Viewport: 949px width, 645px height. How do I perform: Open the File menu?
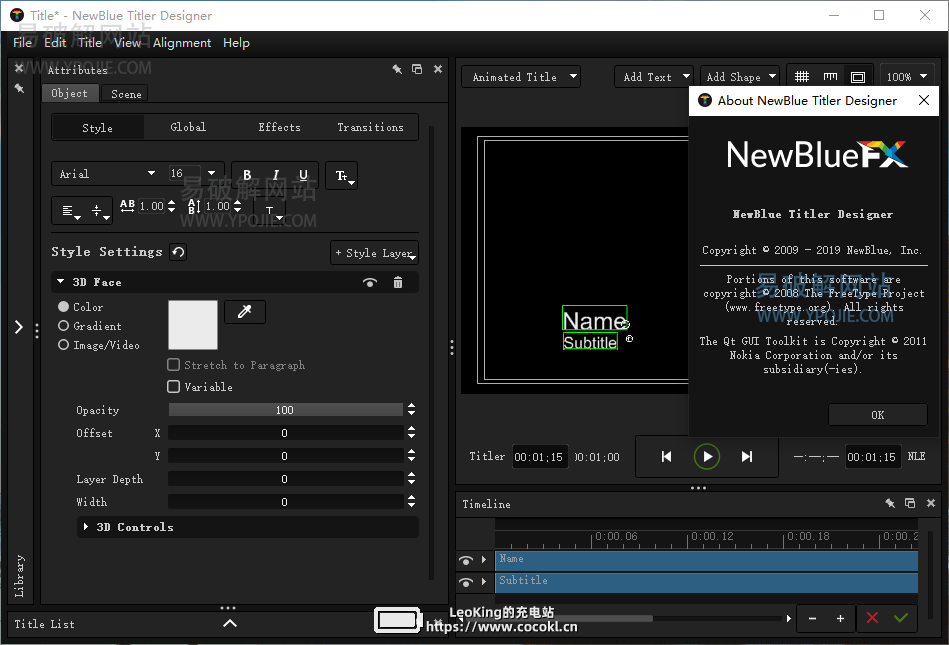point(22,42)
